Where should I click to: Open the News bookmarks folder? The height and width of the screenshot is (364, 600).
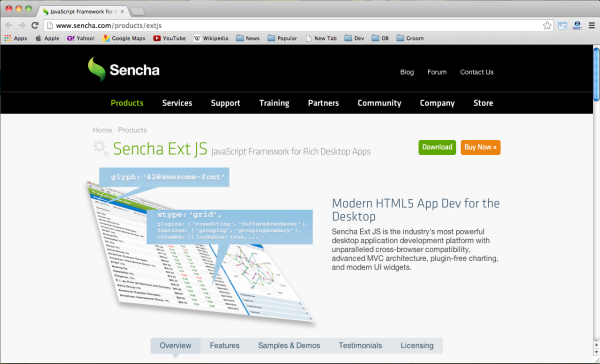coord(248,38)
